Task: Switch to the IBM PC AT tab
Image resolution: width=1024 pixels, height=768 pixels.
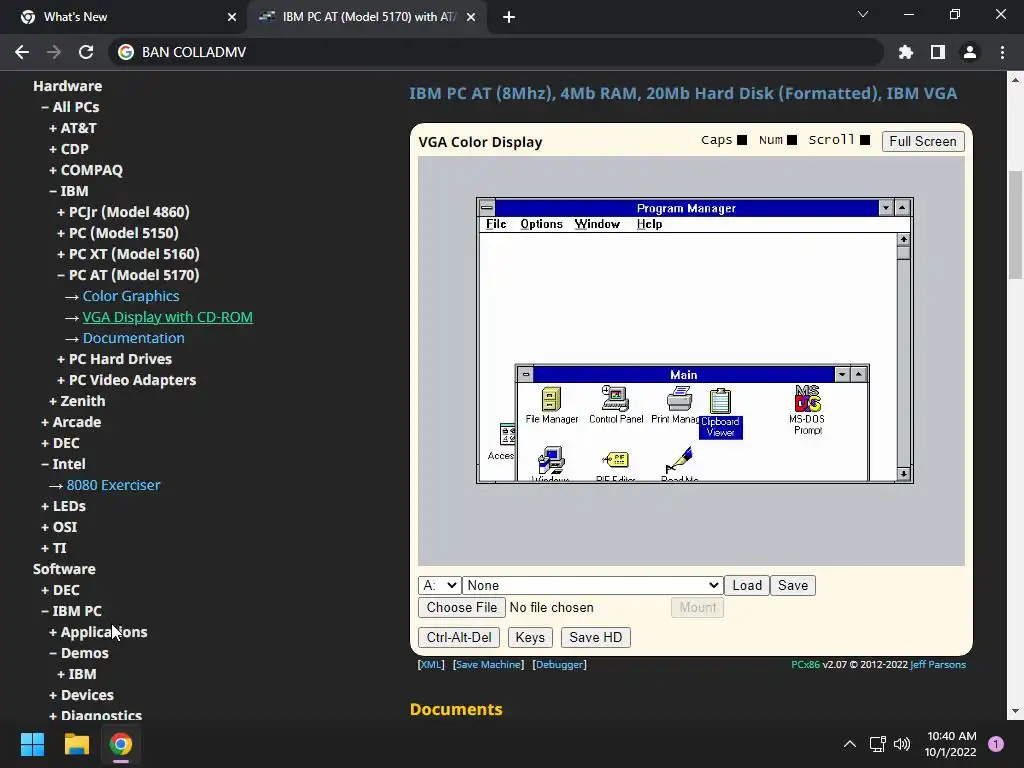Action: point(366,17)
